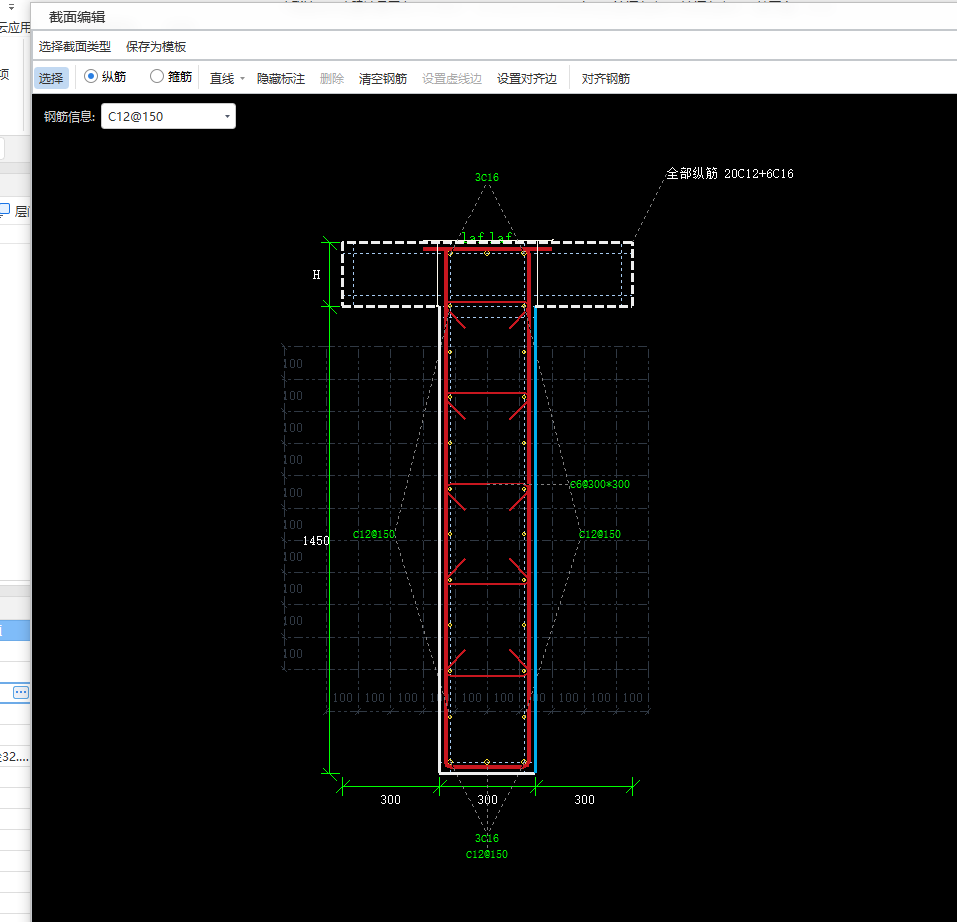Click 保存为模板 menu item
Image resolution: width=957 pixels, height=922 pixels.
pos(156,46)
